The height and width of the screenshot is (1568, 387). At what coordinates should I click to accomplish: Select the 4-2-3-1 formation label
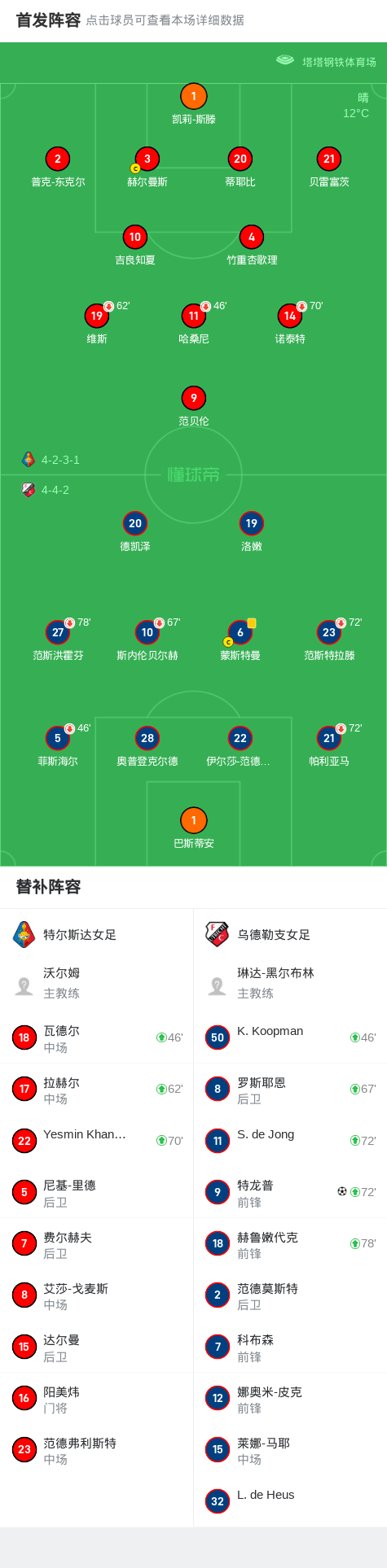tap(60, 460)
